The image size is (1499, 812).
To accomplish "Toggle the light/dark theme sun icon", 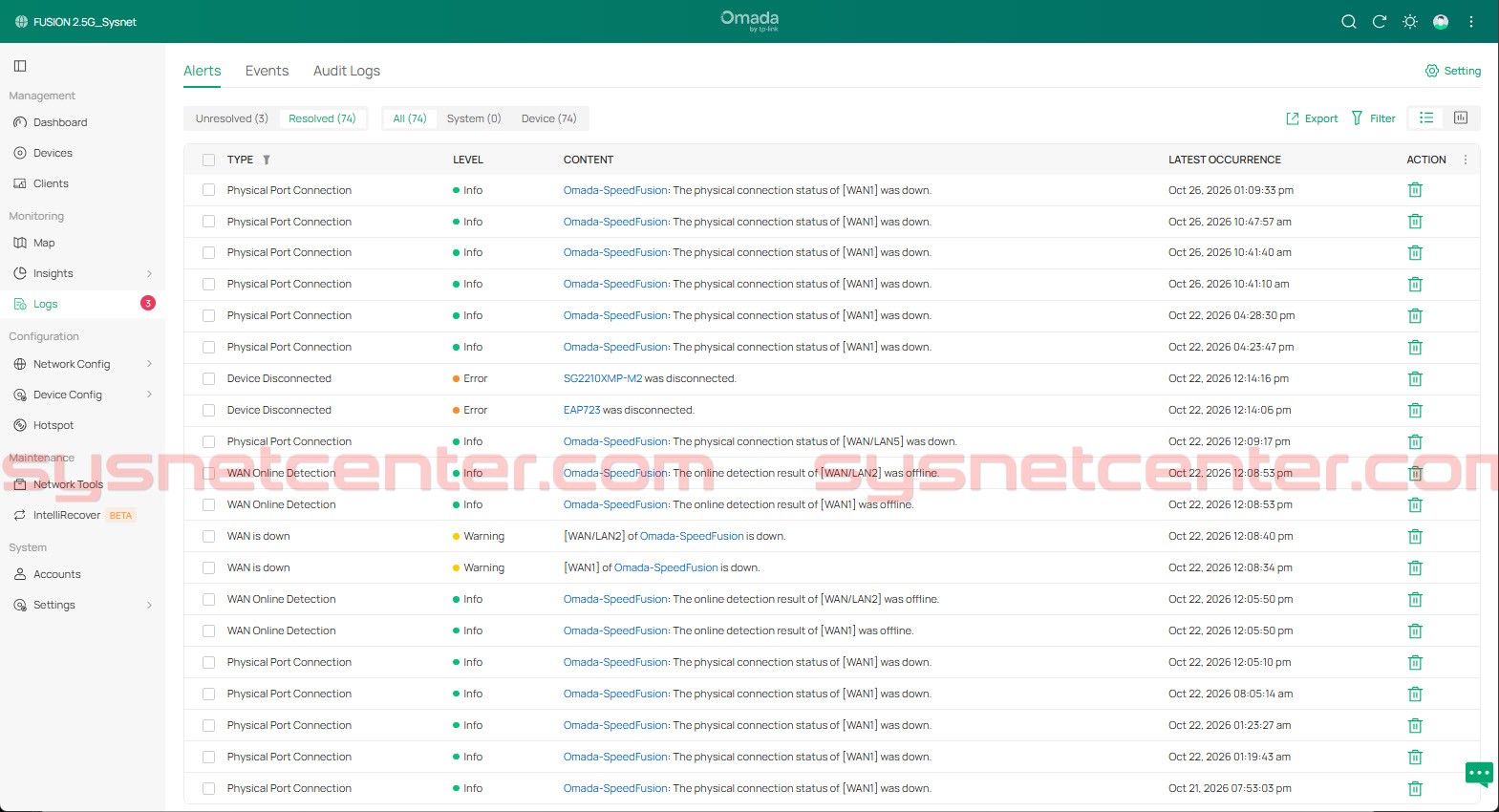I will click(x=1409, y=22).
